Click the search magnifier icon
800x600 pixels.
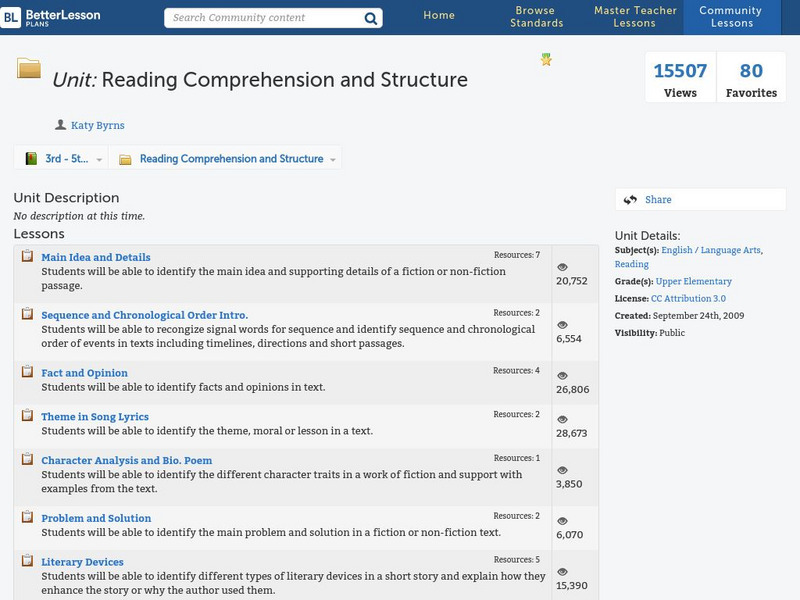tap(371, 18)
